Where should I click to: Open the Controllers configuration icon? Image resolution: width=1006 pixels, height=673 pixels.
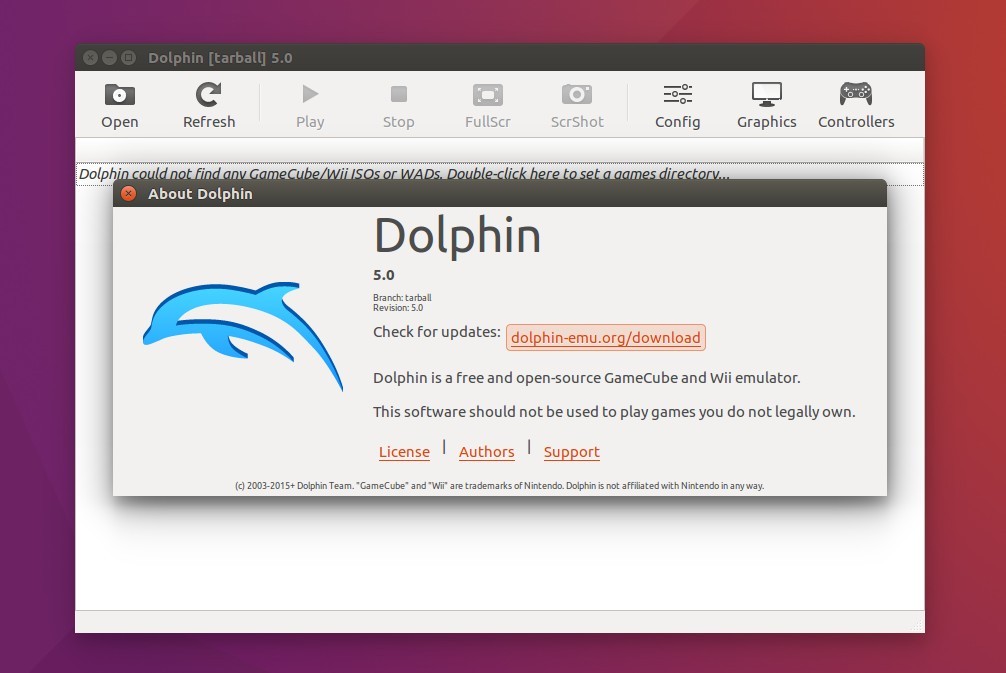tap(856, 103)
